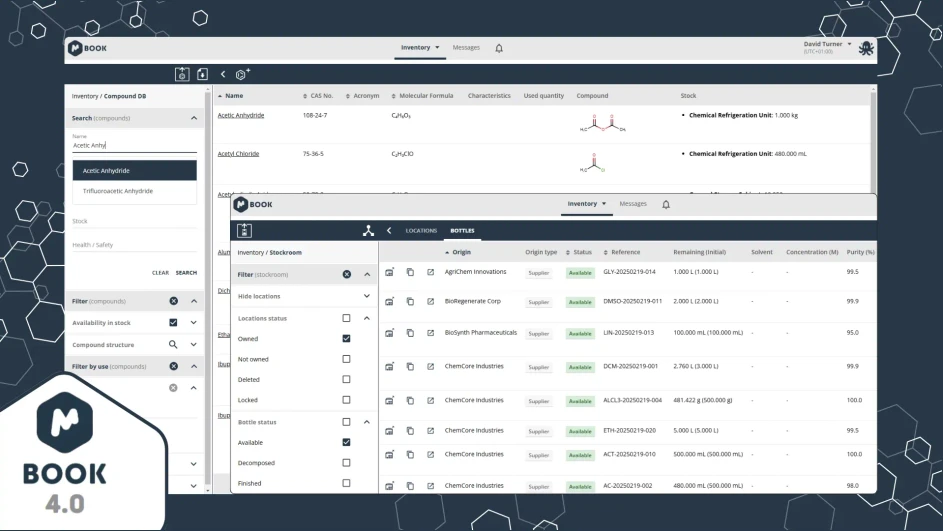Click the M BOOK logo in Compound DB window
The height and width of the screenshot is (531, 943).
pyautogui.click(x=87, y=48)
